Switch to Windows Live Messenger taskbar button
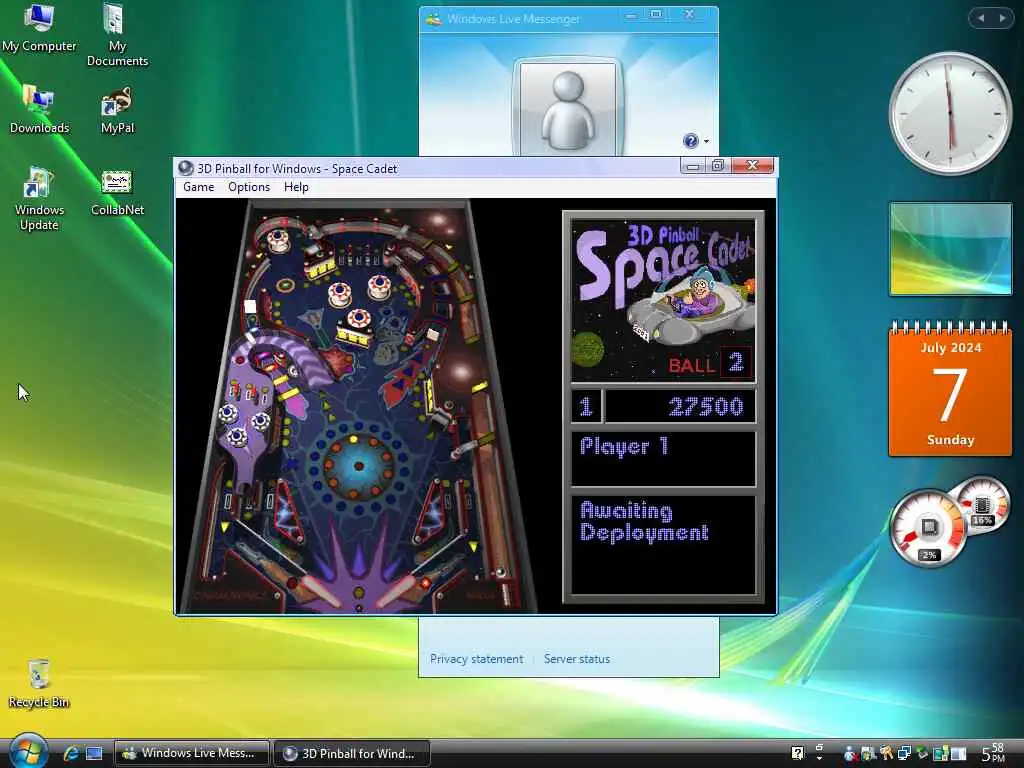1024x768 pixels. 192,753
